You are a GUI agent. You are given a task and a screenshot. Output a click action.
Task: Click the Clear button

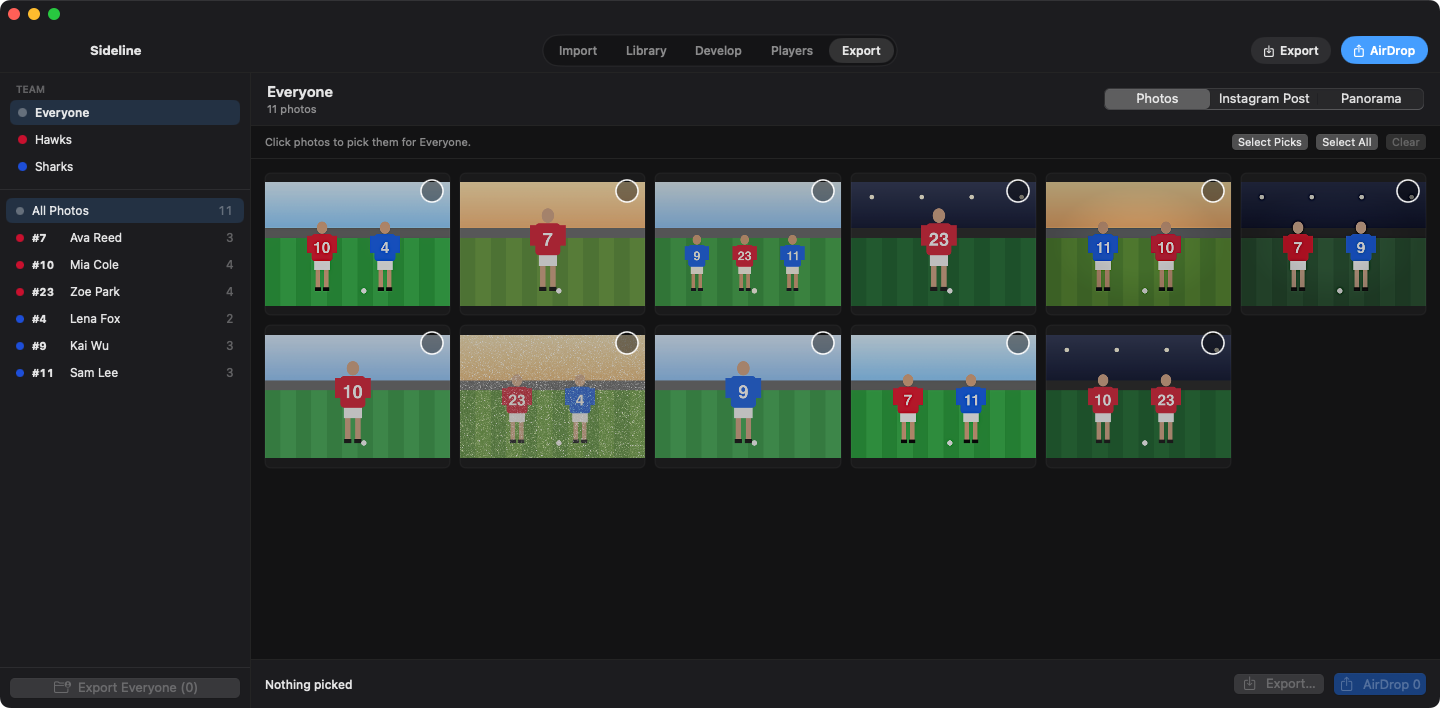click(1406, 142)
